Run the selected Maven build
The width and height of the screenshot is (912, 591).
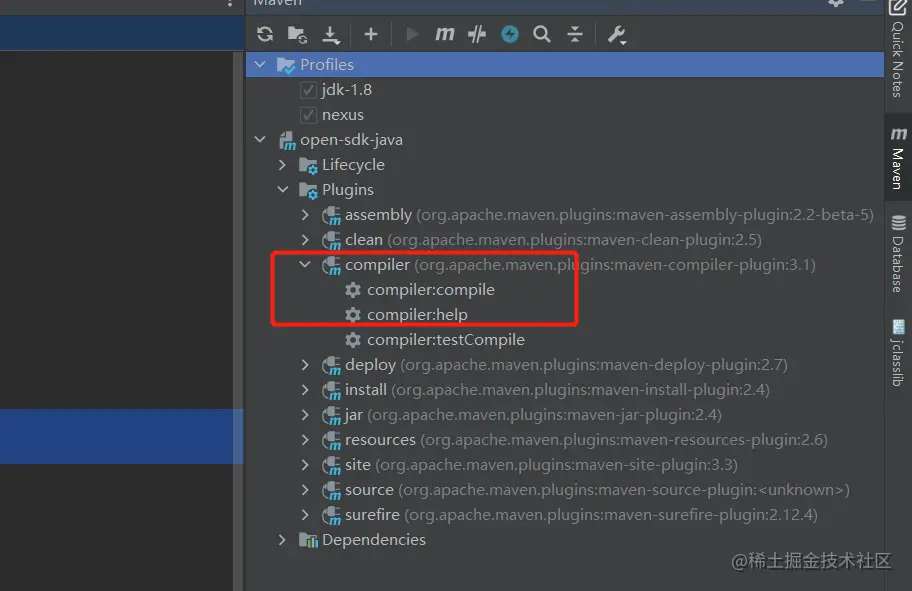click(412, 34)
